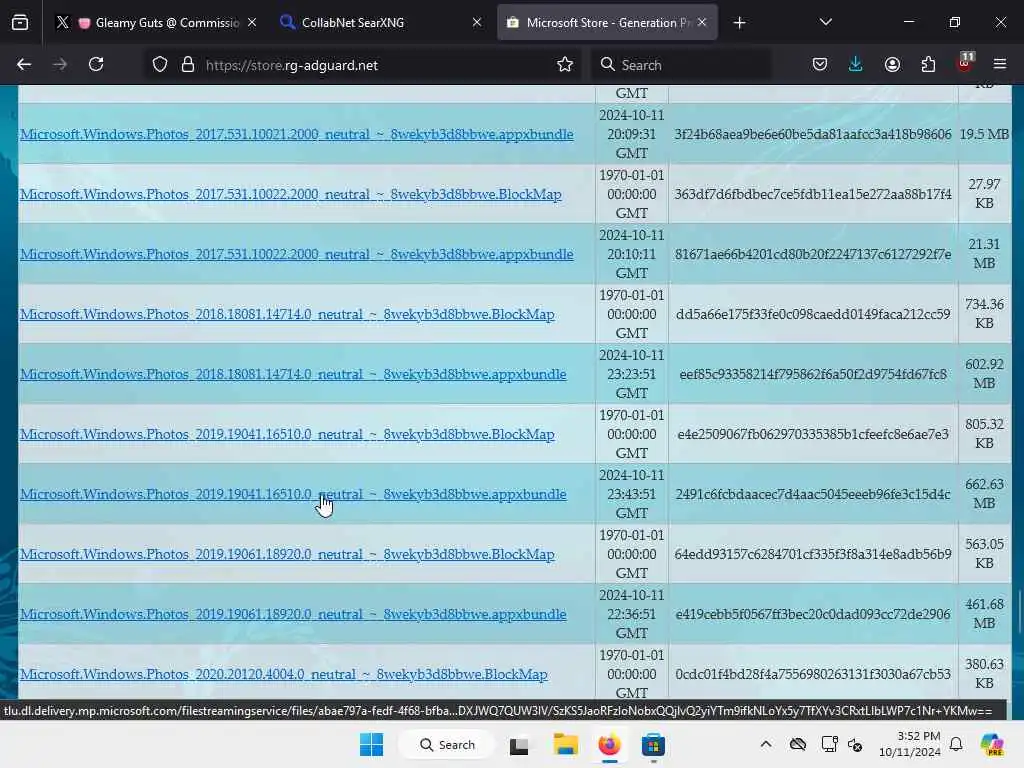The height and width of the screenshot is (768, 1024).
Task: Open uBlock Origin extension icon
Action: click(965, 63)
